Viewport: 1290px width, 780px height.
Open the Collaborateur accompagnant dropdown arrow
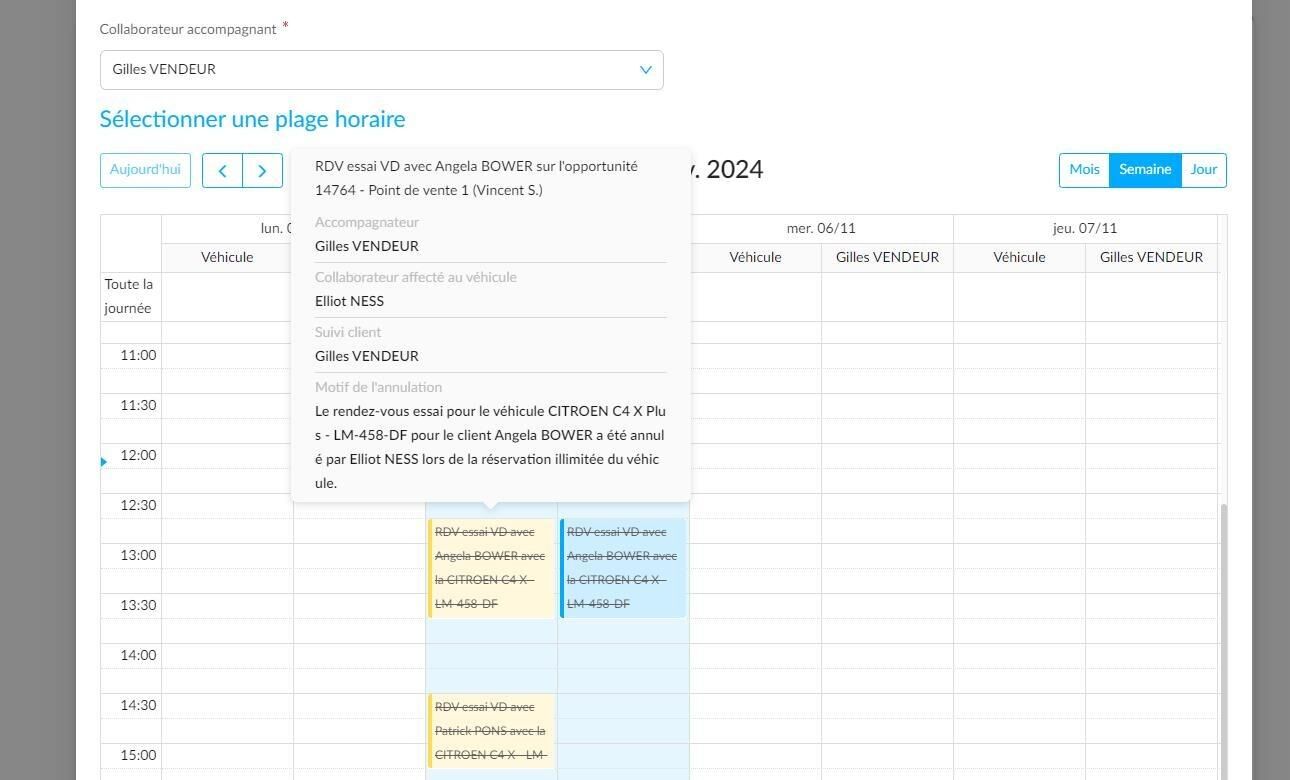(645, 70)
